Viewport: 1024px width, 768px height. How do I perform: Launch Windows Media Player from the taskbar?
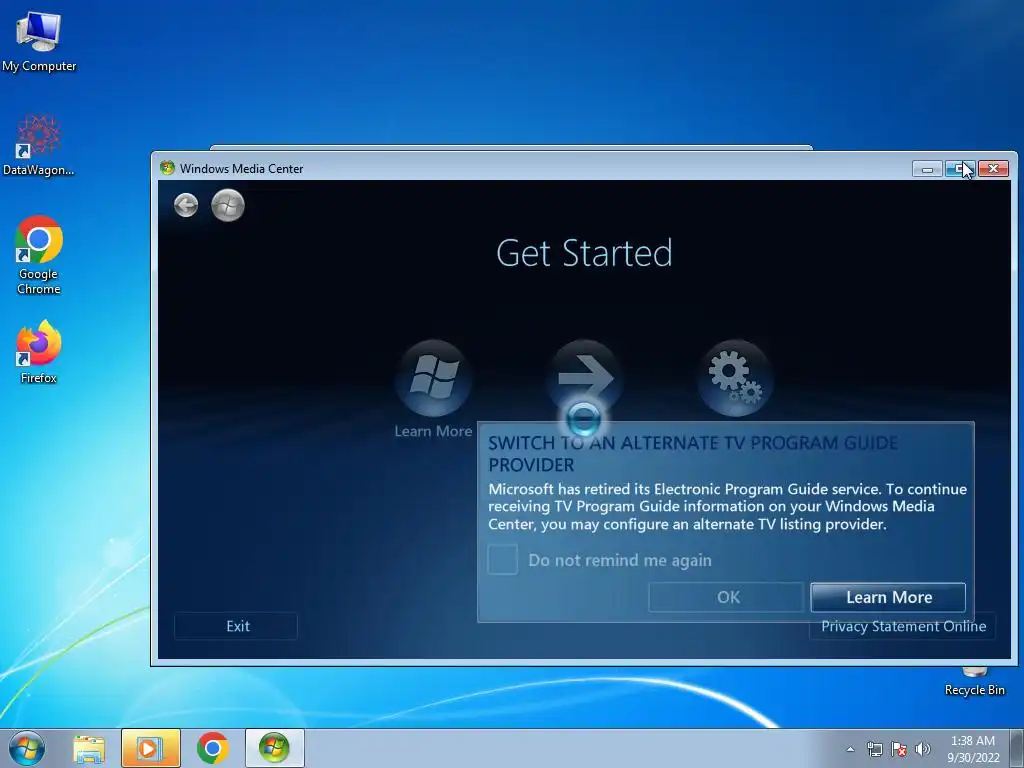(150, 748)
